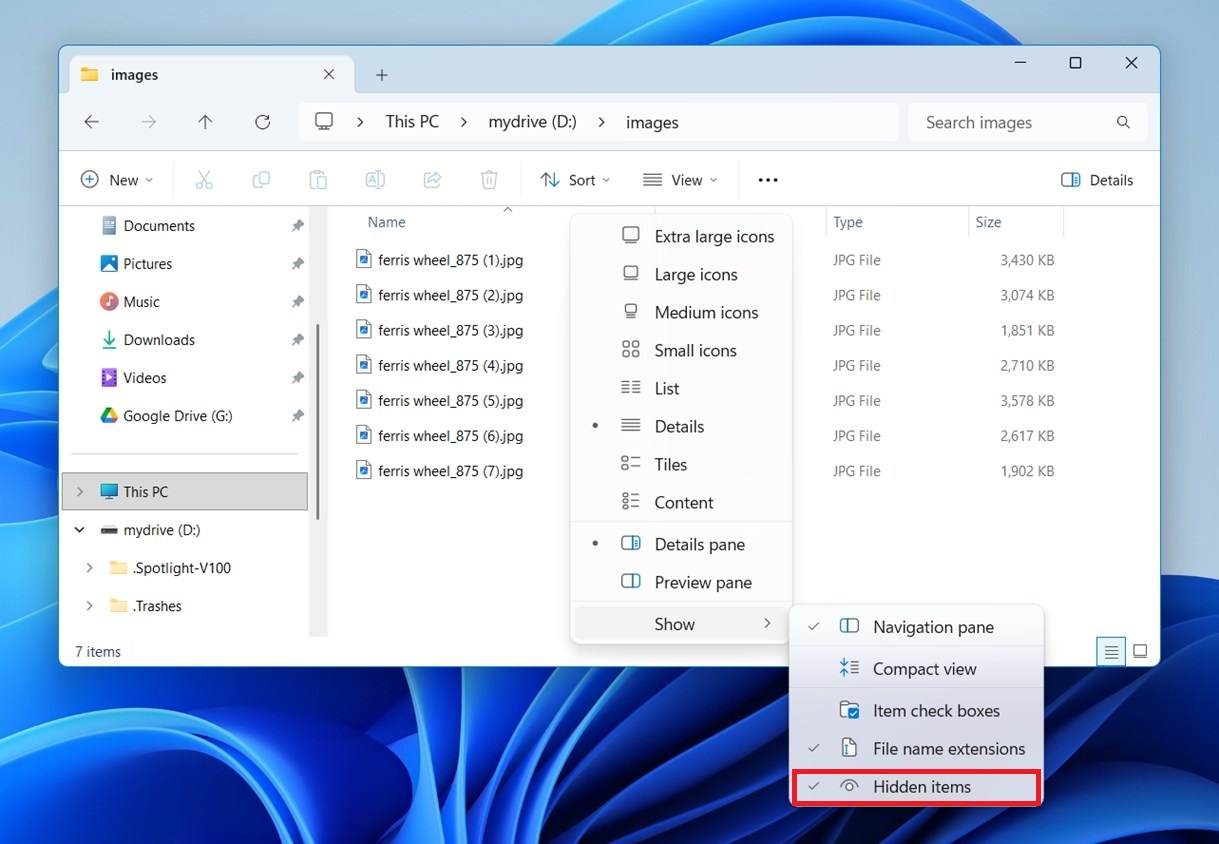The height and width of the screenshot is (844, 1219).
Task: Navigate to This PC breadcrumb
Action: point(412,122)
